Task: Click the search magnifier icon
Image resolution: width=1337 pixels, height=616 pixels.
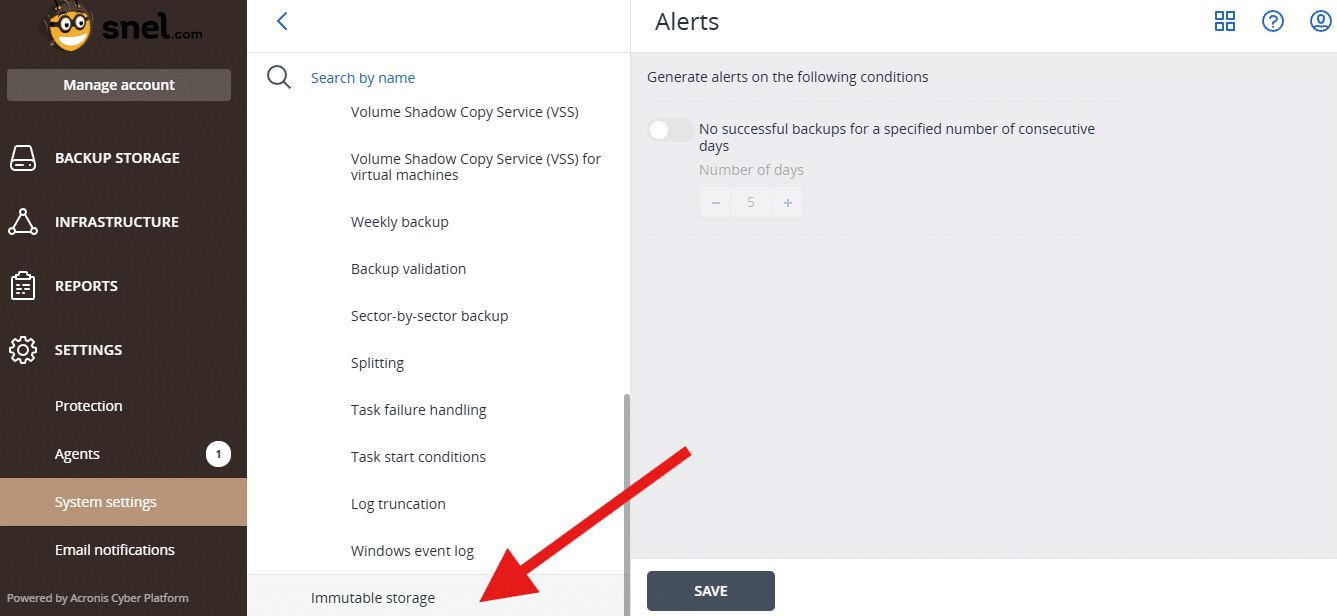Action: click(279, 77)
